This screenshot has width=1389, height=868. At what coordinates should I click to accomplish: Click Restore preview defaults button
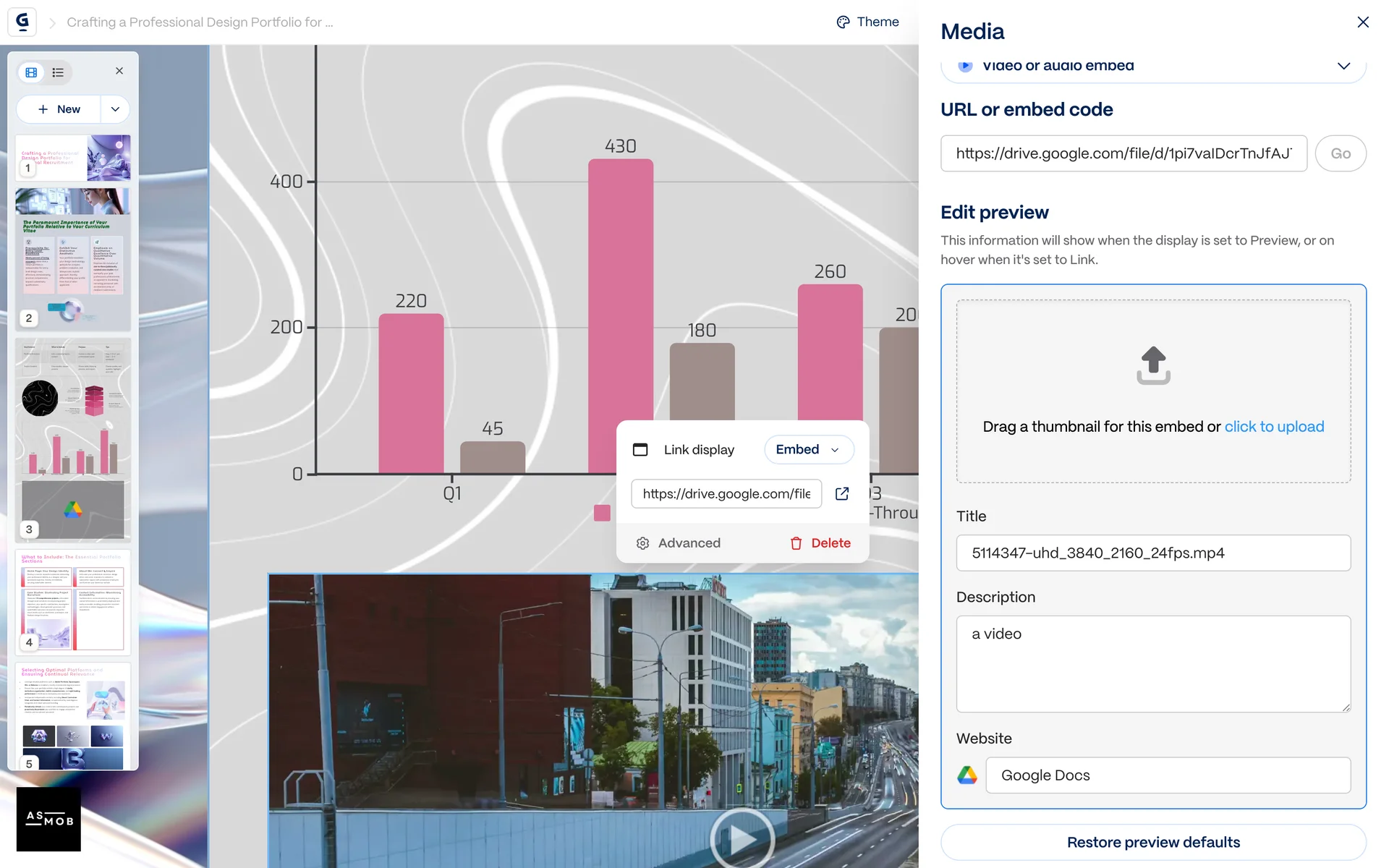pos(1153,842)
